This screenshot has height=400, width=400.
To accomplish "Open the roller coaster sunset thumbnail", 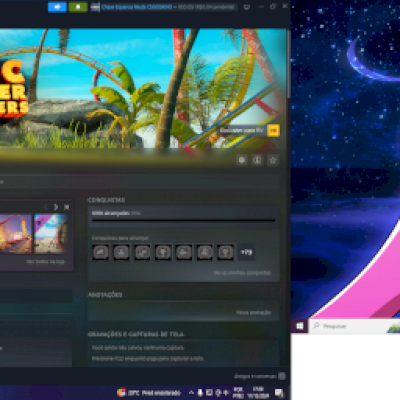I will (16, 234).
